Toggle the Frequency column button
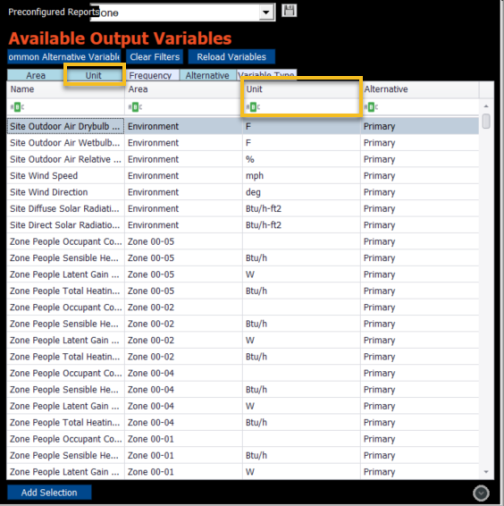This screenshot has width=504, height=506. [x=152, y=75]
